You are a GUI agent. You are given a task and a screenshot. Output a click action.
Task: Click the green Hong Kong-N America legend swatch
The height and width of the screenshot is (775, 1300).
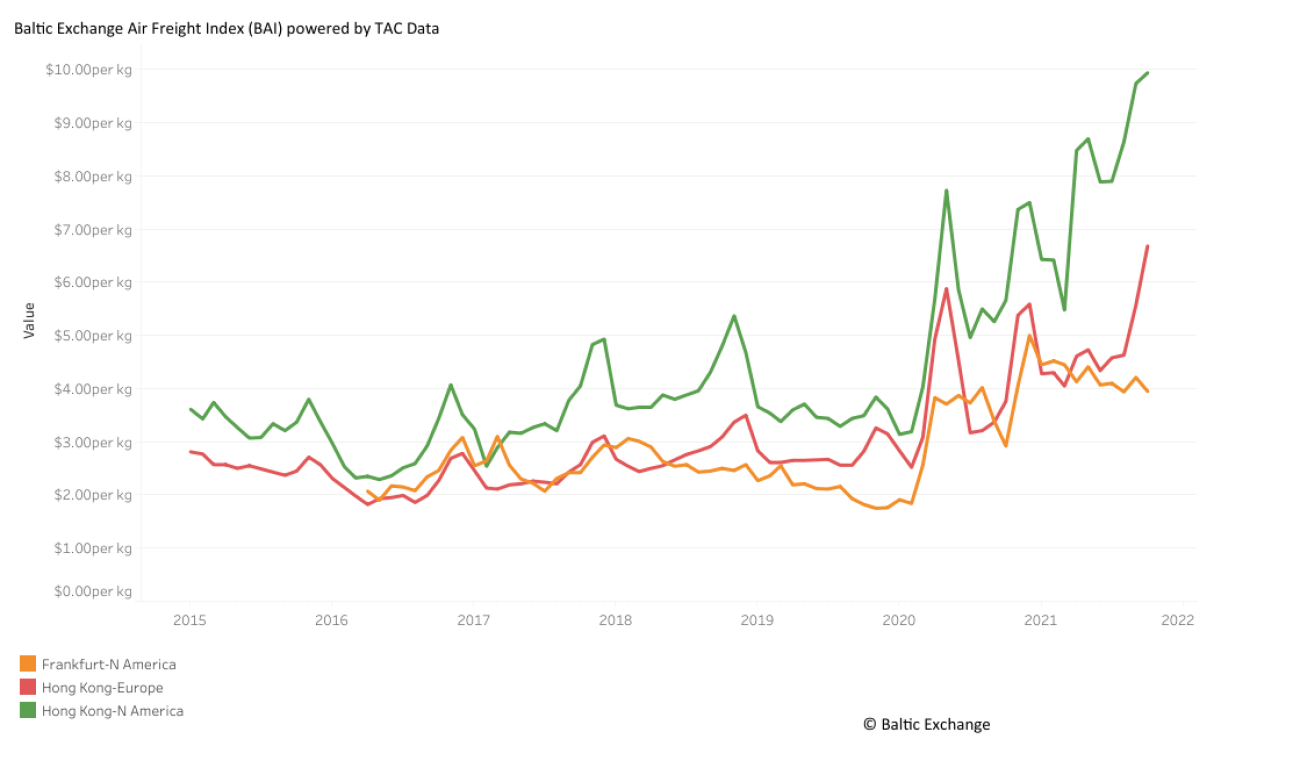click(28, 711)
